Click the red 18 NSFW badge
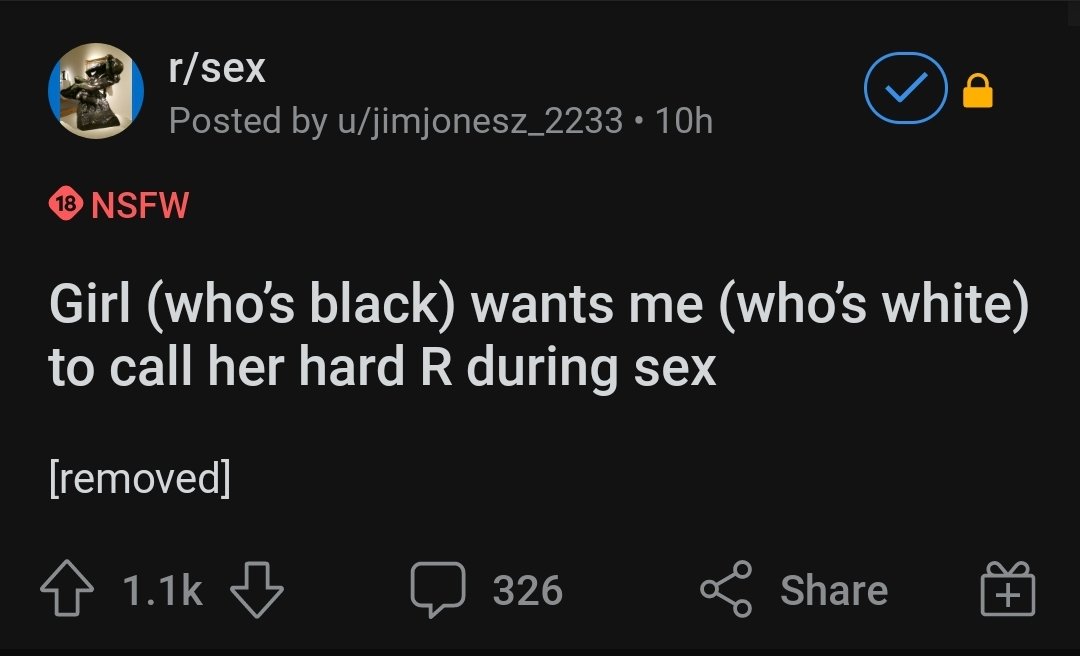The image size is (1080, 656). [x=65, y=205]
